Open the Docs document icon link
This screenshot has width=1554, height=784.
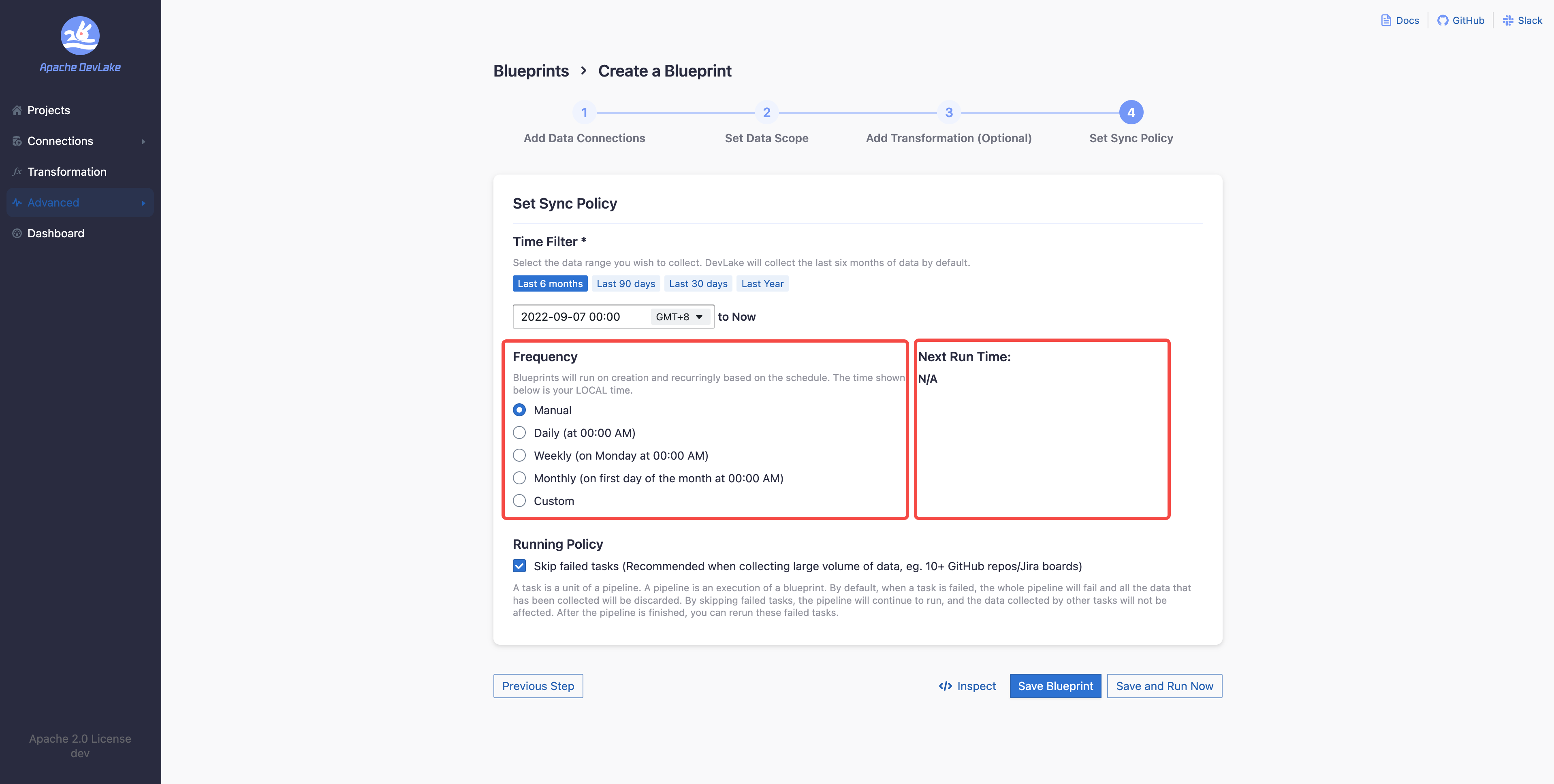(x=1386, y=21)
